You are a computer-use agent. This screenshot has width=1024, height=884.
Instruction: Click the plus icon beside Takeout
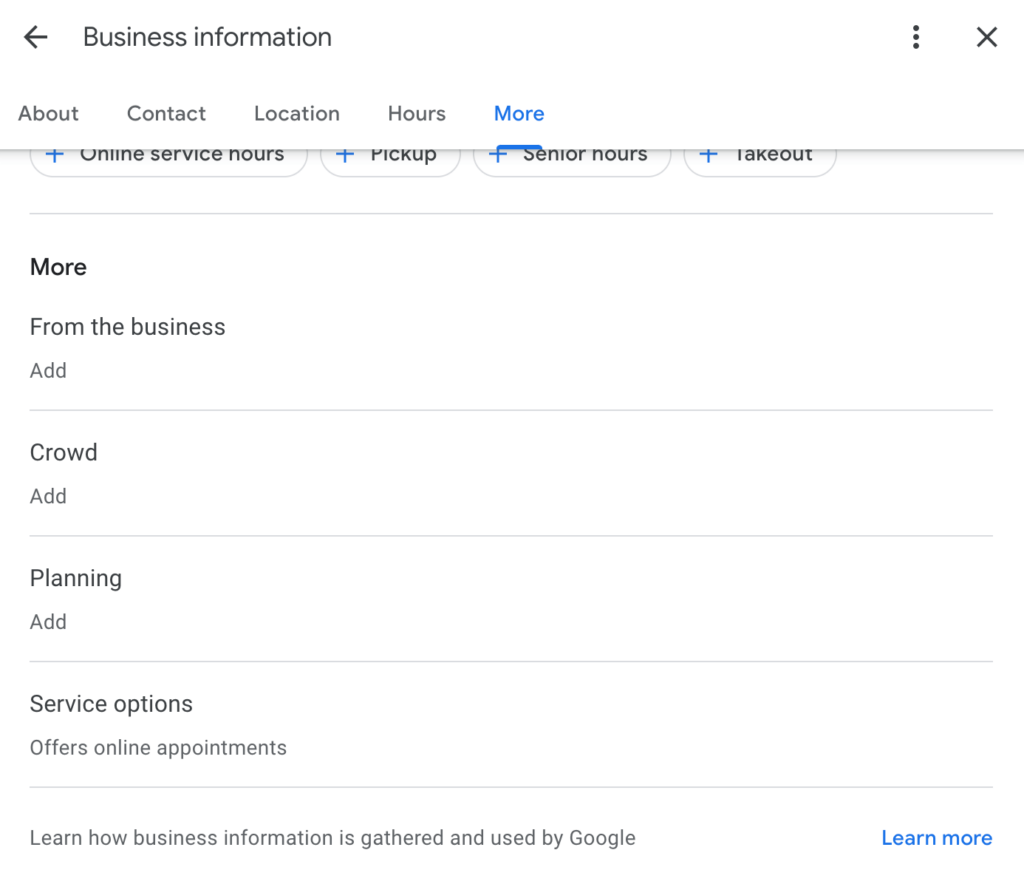click(709, 156)
